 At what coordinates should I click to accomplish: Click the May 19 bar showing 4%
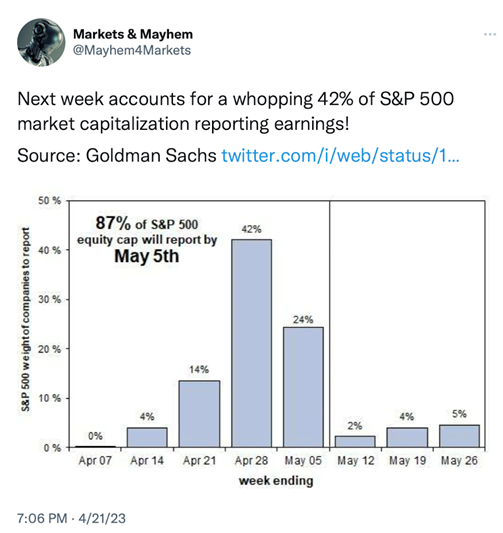(x=407, y=437)
